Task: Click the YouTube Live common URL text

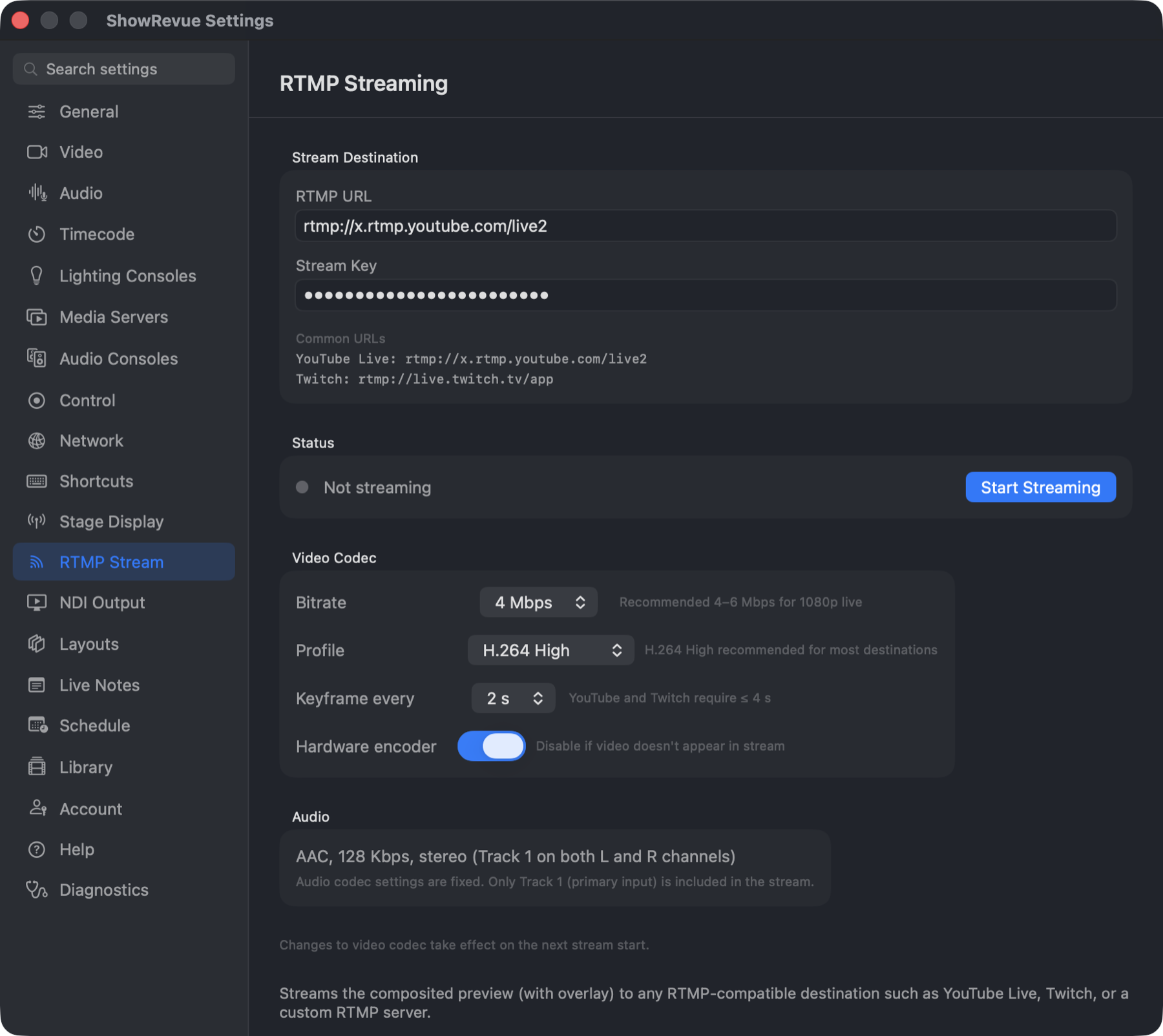Action: [x=471, y=359]
